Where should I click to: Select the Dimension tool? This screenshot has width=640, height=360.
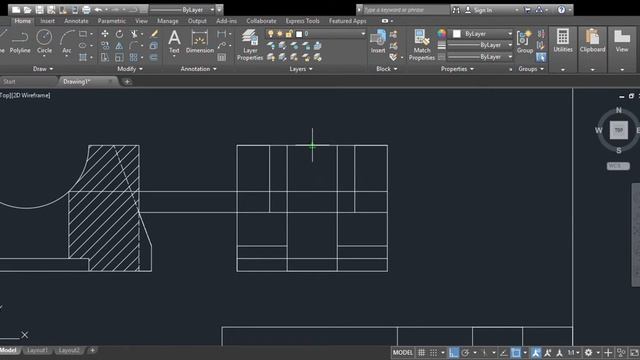[x=200, y=42]
